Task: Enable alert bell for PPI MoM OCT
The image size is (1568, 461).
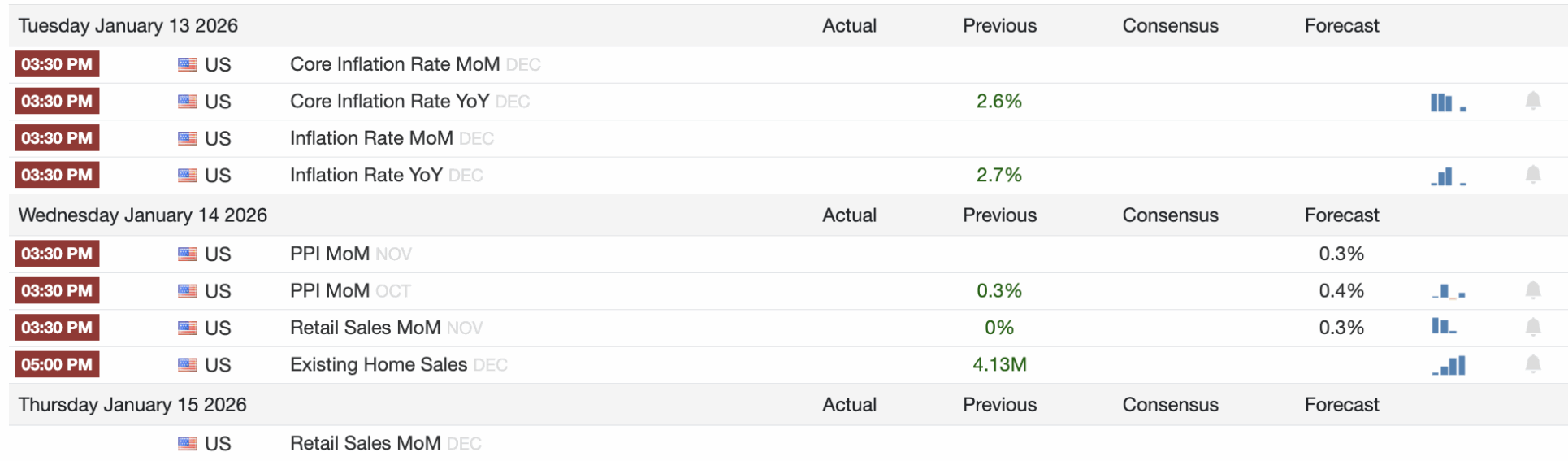Action: click(x=1532, y=290)
